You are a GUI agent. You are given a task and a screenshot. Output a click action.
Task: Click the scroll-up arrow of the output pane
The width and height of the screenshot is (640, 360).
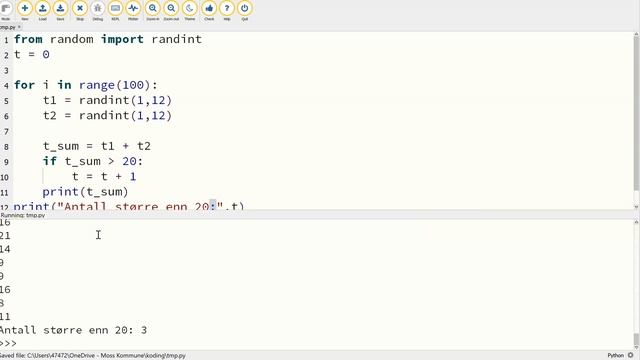(636, 222)
